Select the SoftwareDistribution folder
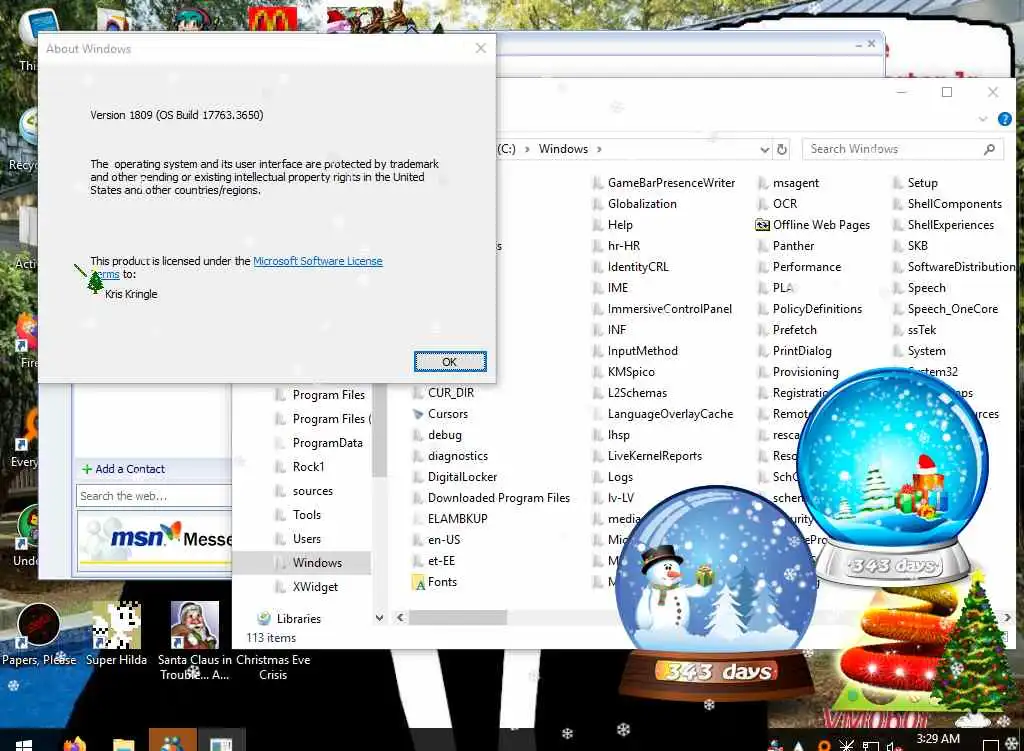1024x751 pixels. click(953, 266)
